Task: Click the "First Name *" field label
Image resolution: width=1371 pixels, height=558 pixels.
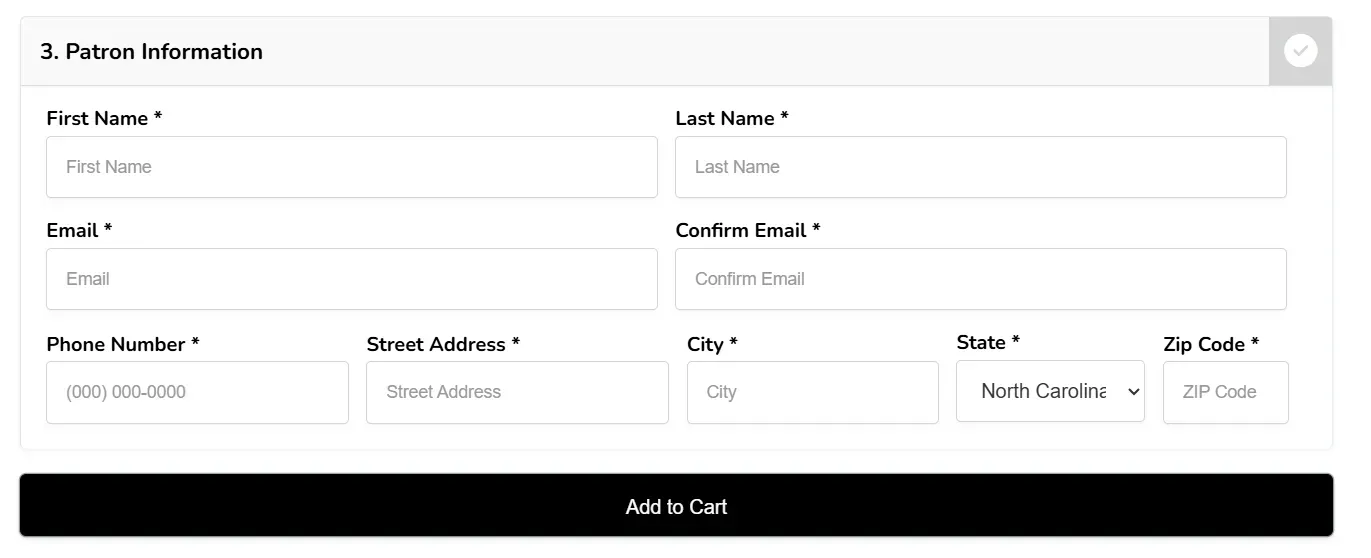Action: (104, 118)
